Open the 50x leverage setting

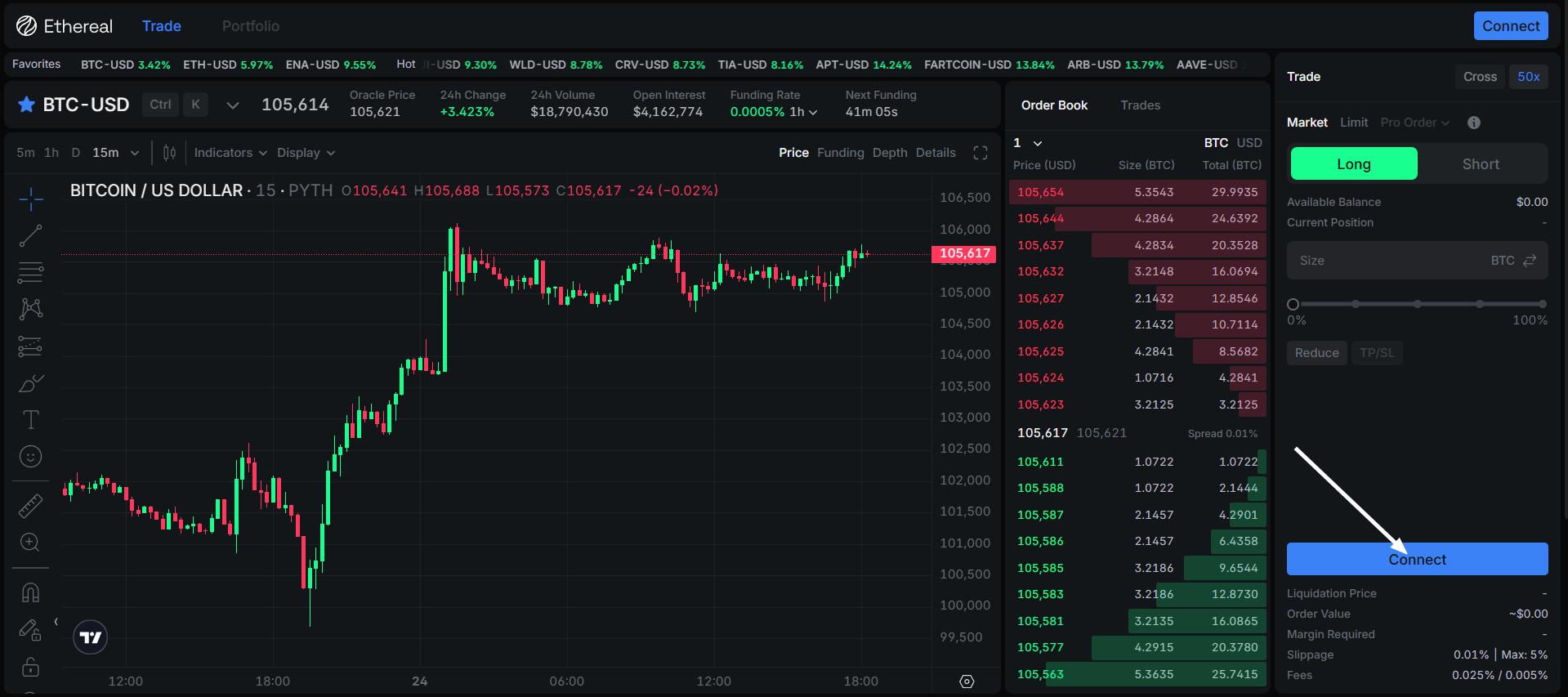click(x=1529, y=77)
